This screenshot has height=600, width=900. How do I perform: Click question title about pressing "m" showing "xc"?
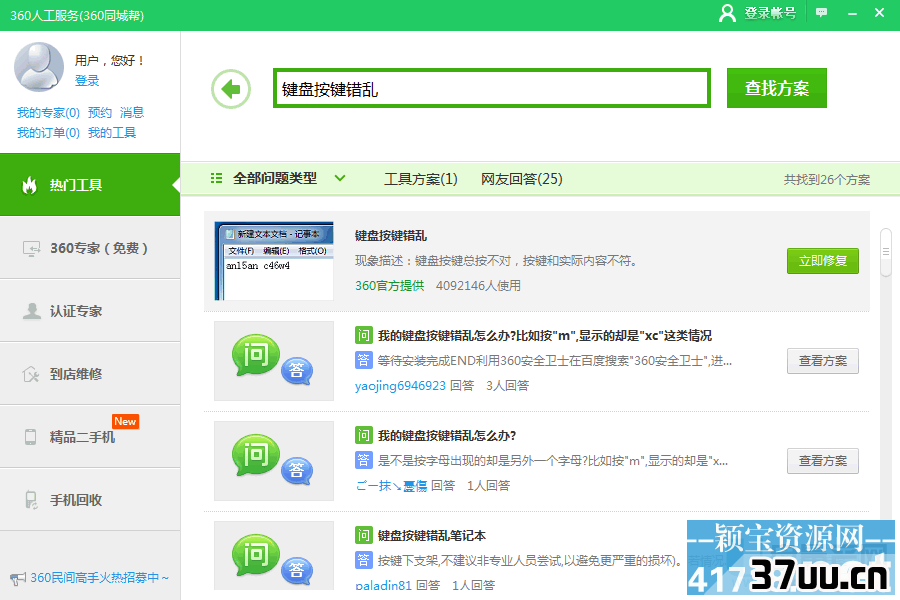tap(545, 335)
